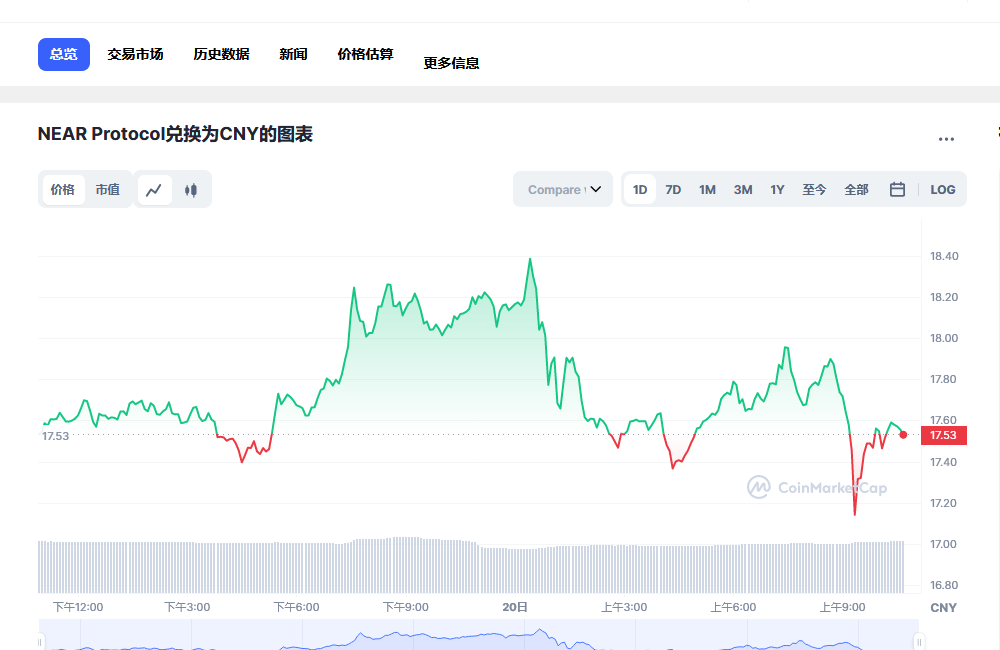This screenshot has width=1000, height=650.
Task: Toggle the 价格 price view
Action: 63,190
